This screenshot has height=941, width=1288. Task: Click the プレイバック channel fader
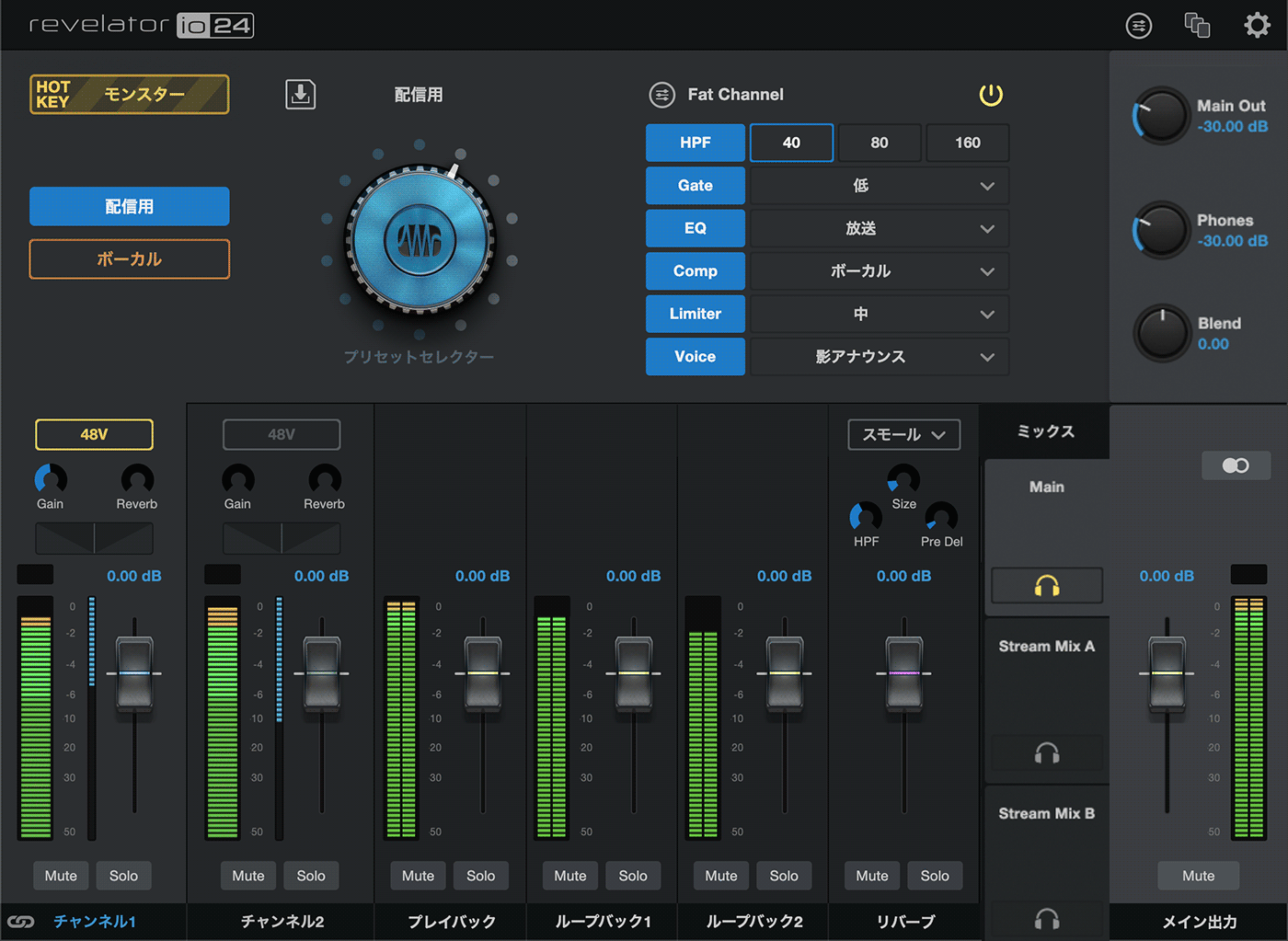pyautogui.click(x=482, y=674)
